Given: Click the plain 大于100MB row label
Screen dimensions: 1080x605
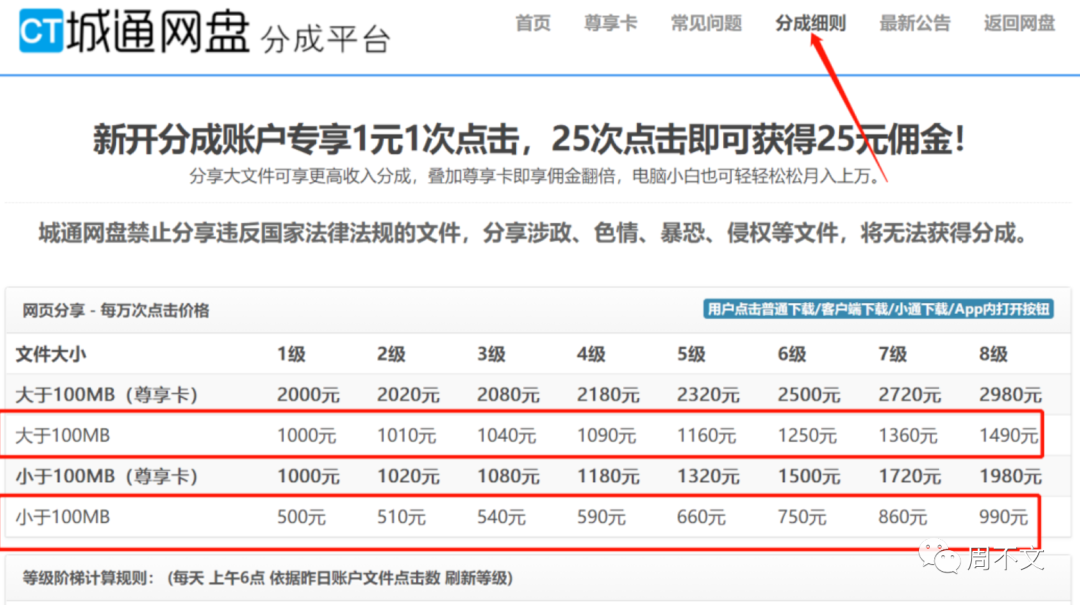Looking at the screenshot, I should (63, 435).
